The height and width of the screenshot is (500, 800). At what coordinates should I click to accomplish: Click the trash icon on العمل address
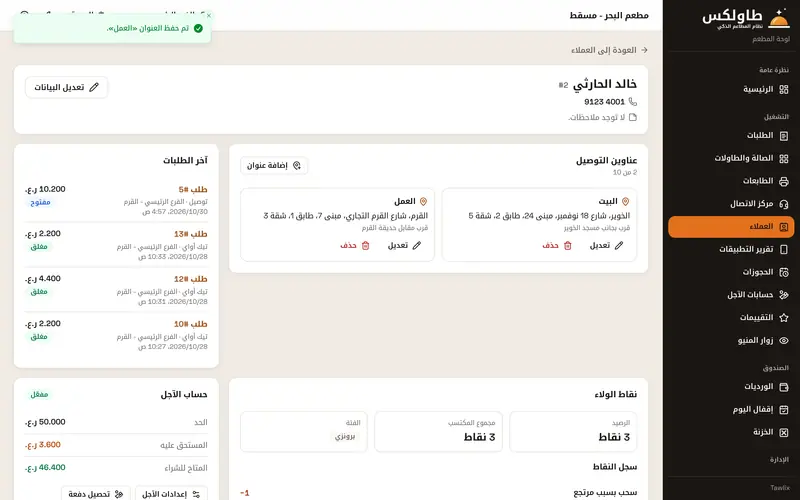click(x=365, y=245)
